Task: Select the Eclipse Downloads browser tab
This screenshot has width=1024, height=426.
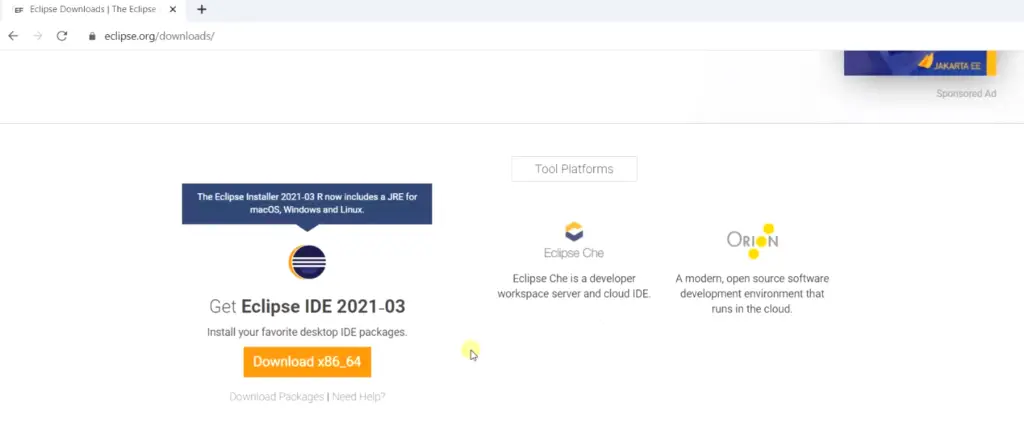Action: click(x=95, y=9)
